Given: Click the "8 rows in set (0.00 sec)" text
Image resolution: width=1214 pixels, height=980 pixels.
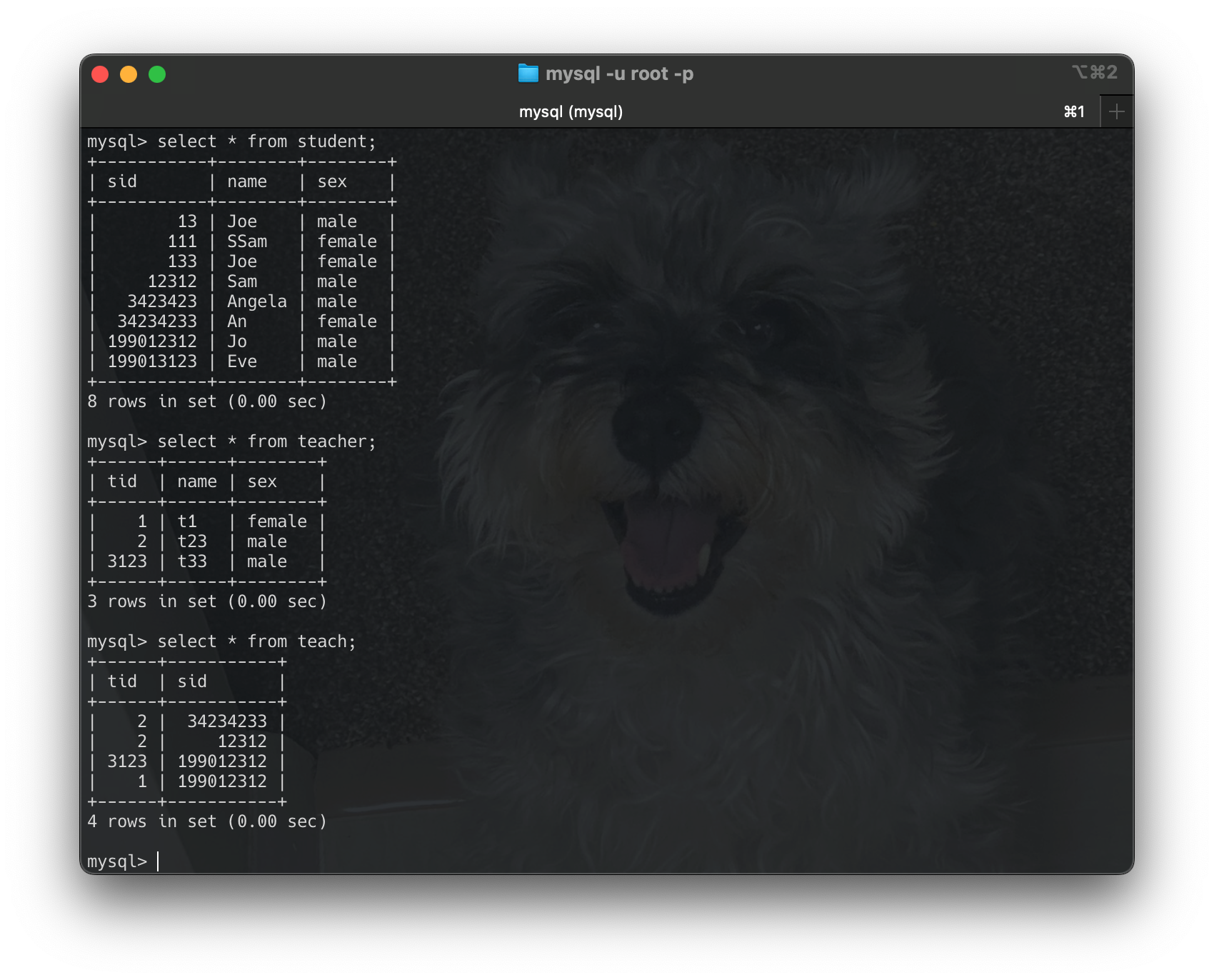Looking at the screenshot, I should 207,401.
